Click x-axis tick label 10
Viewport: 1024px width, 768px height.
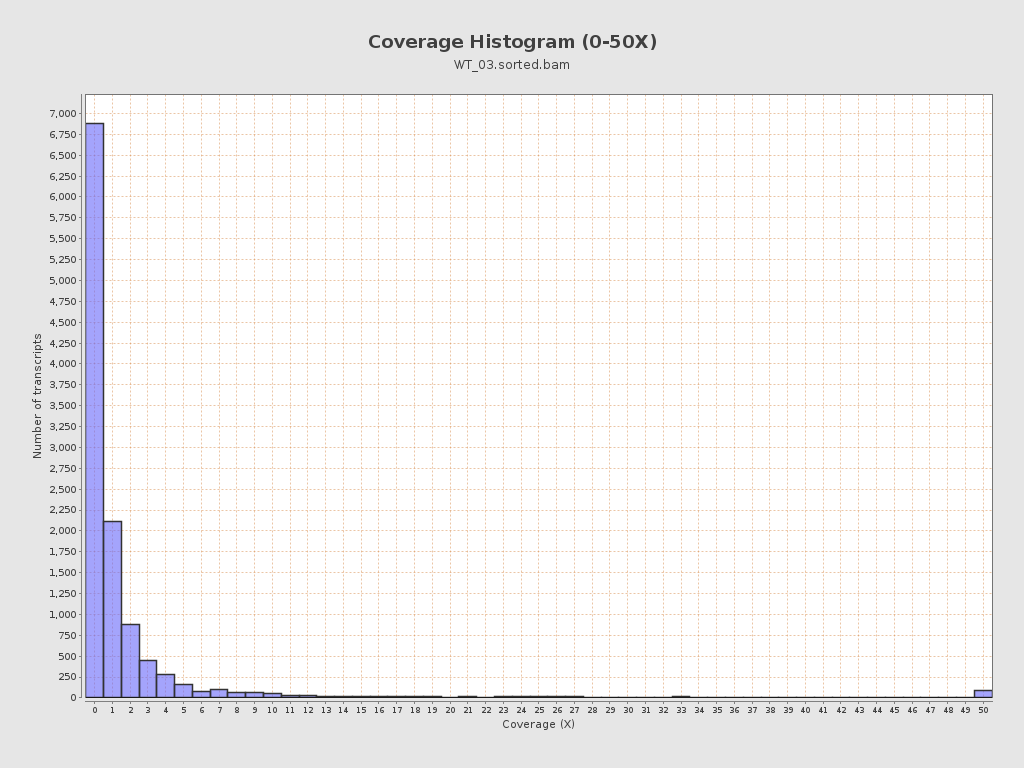(x=272, y=710)
